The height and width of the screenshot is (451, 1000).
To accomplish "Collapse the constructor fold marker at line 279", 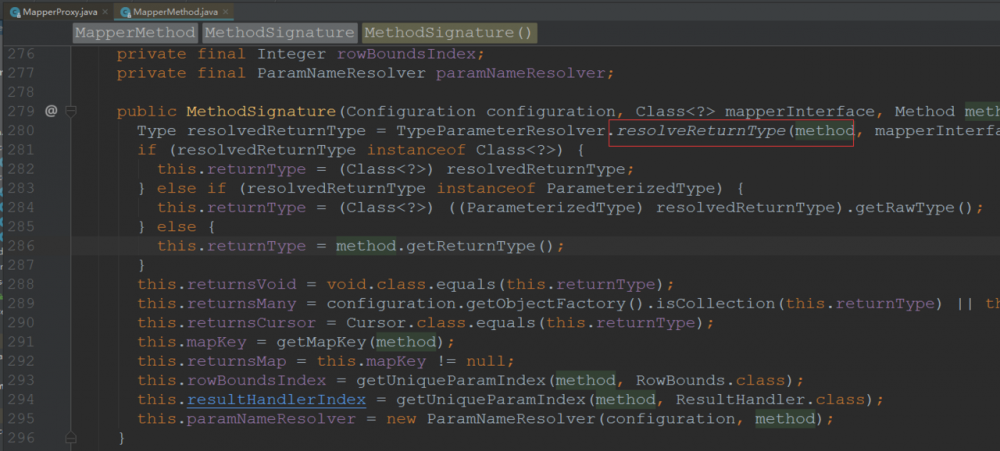I will [71, 112].
